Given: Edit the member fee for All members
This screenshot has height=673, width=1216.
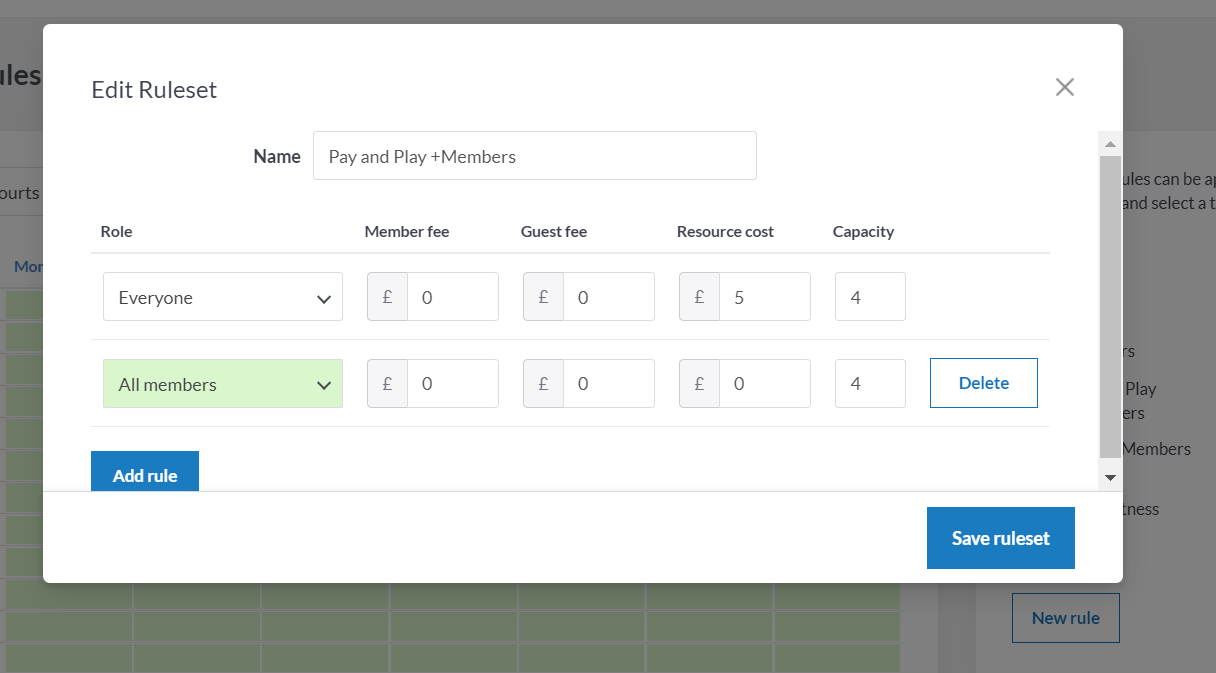Looking at the screenshot, I should click(451, 384).
